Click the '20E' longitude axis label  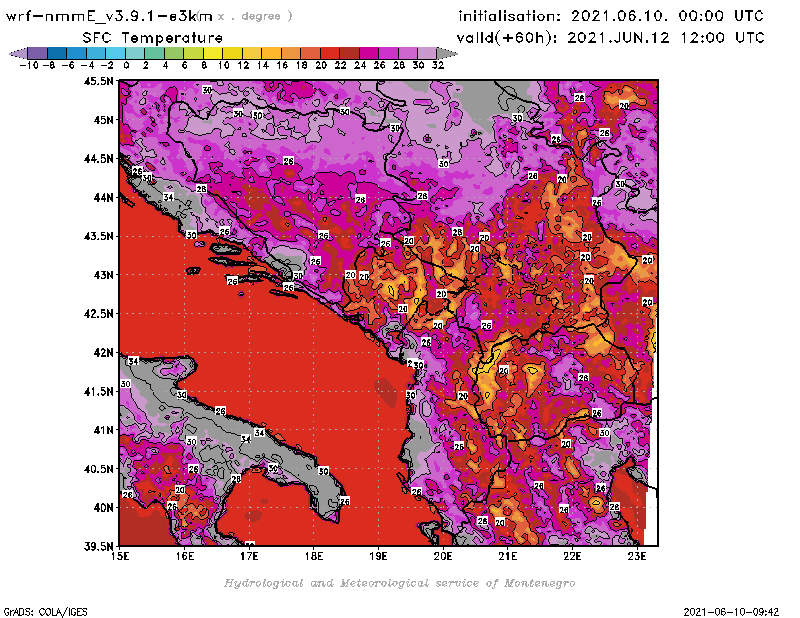click(x=443, y=556)
